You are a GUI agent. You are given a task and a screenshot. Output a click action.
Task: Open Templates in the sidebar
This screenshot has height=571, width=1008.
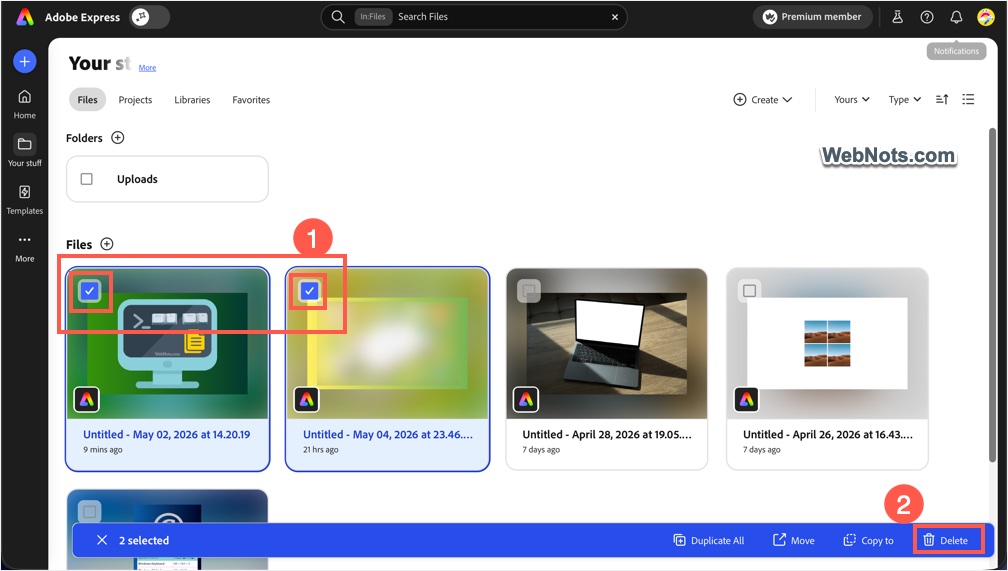coord(24,199)
